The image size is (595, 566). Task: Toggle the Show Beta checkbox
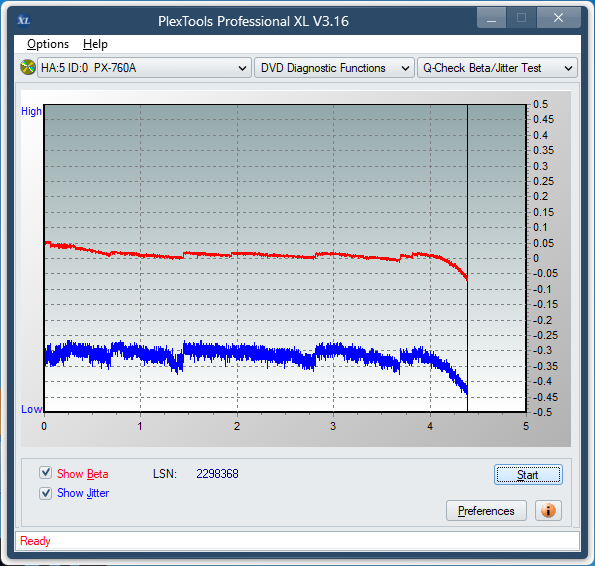tap(46, 473)
